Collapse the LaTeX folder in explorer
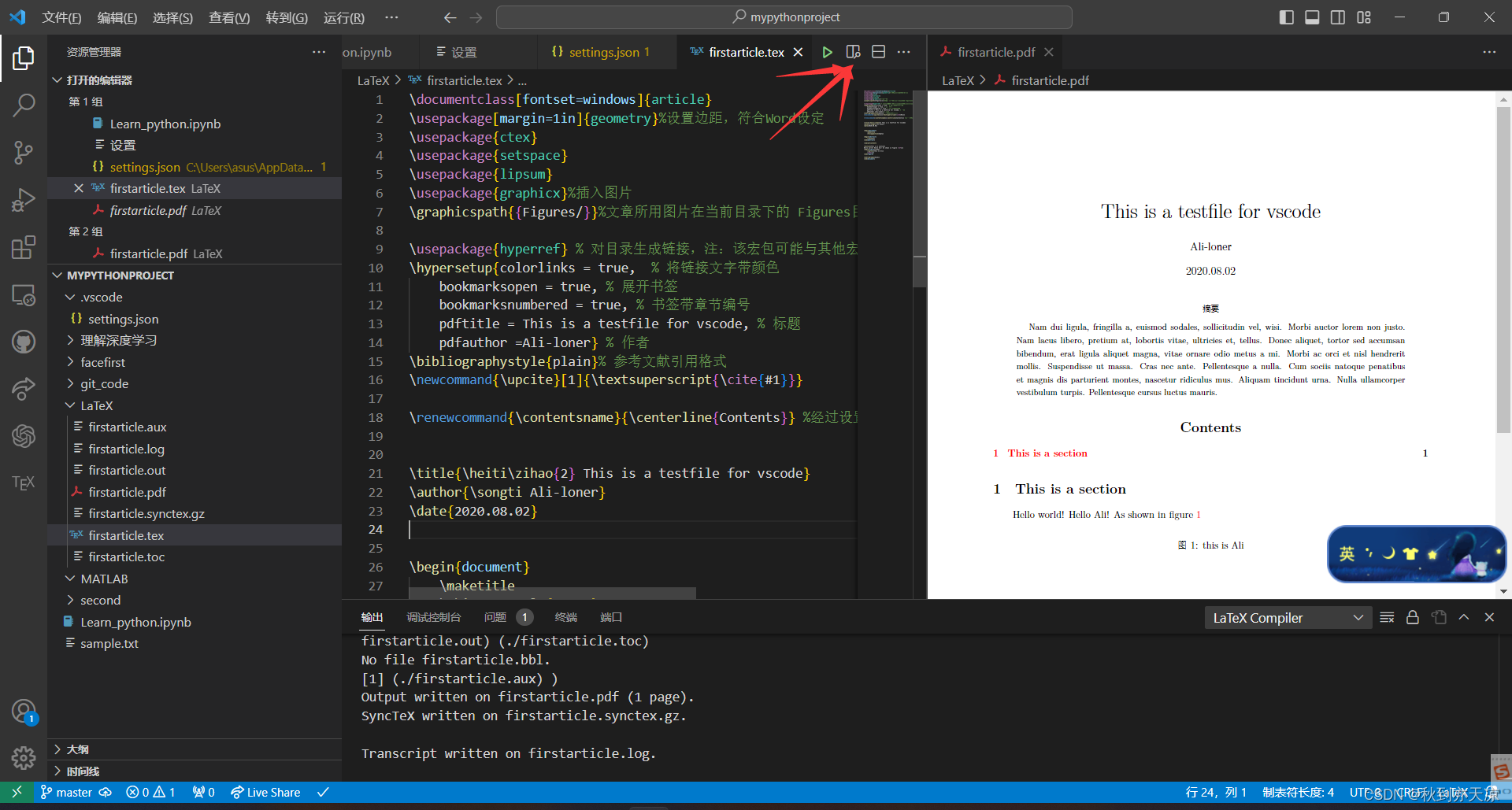Viewport: 1512px width, 810px height. click(x=195, y=405)
